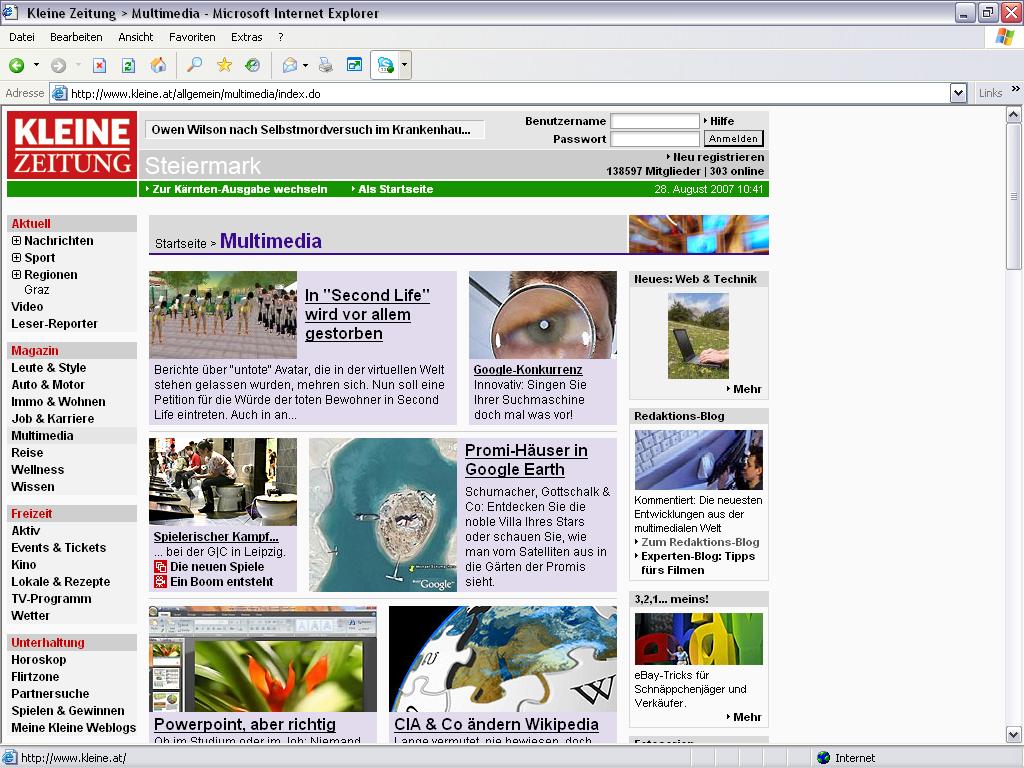Open the Favoriten menu
This screenshot has height=768, width=1024.
coord(192,37)
